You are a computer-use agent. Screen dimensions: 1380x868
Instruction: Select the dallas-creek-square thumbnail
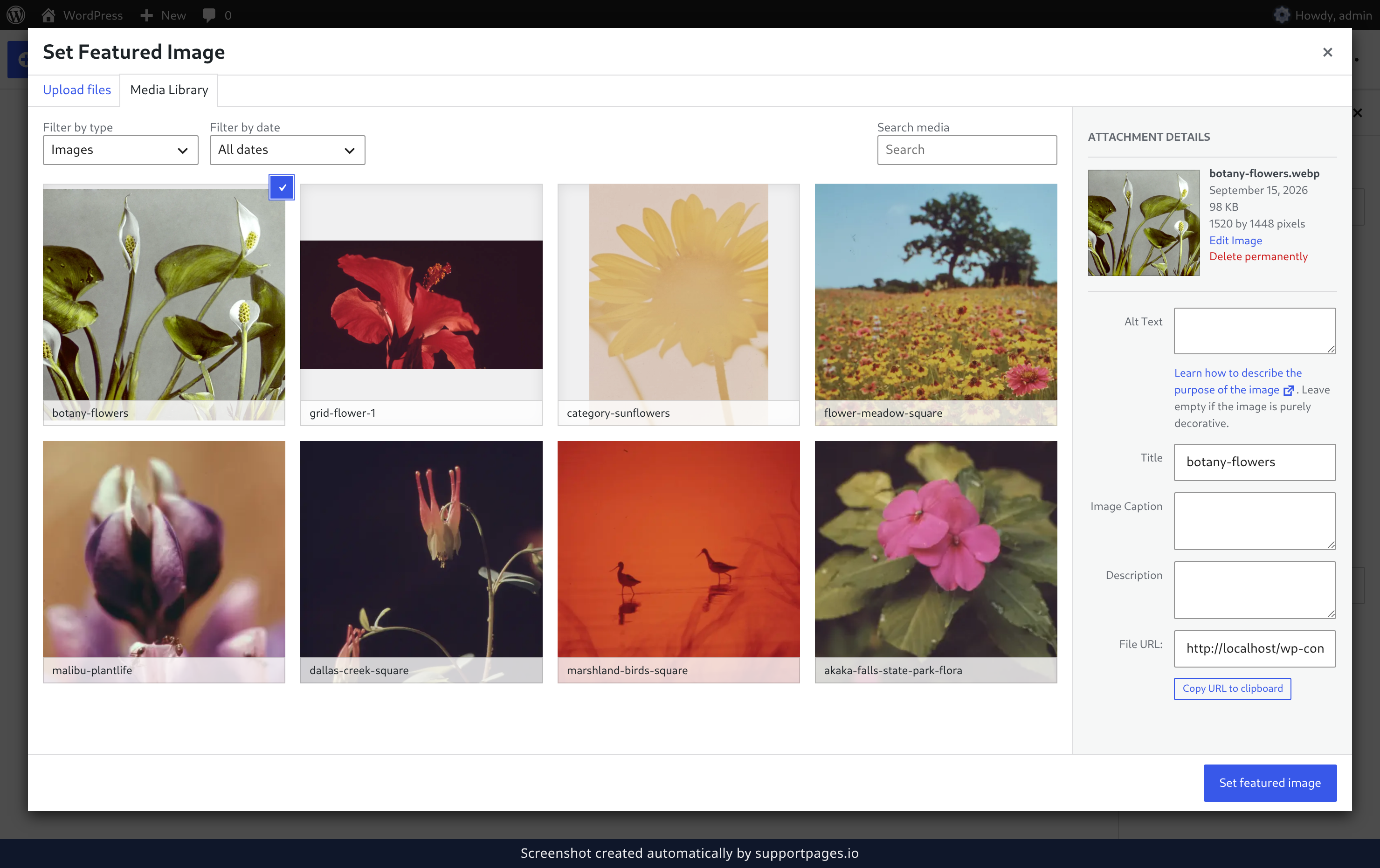tap(421, 561)
